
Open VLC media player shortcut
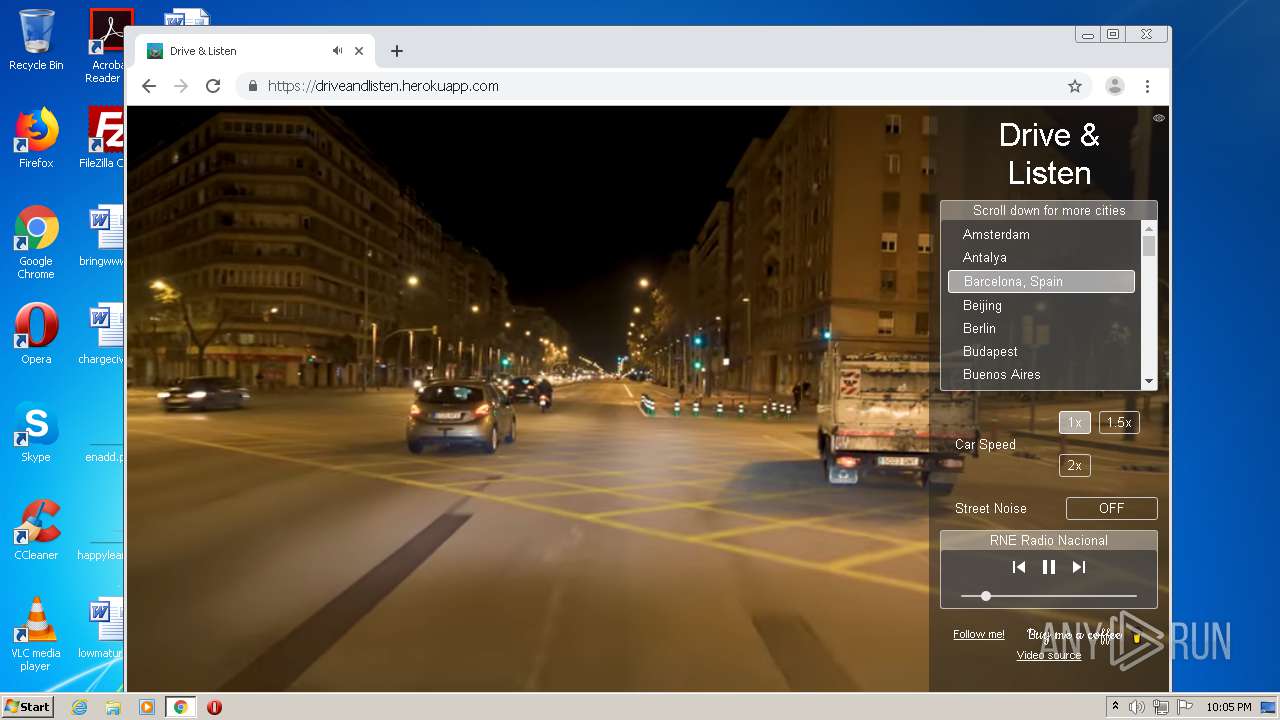(36, 634)
